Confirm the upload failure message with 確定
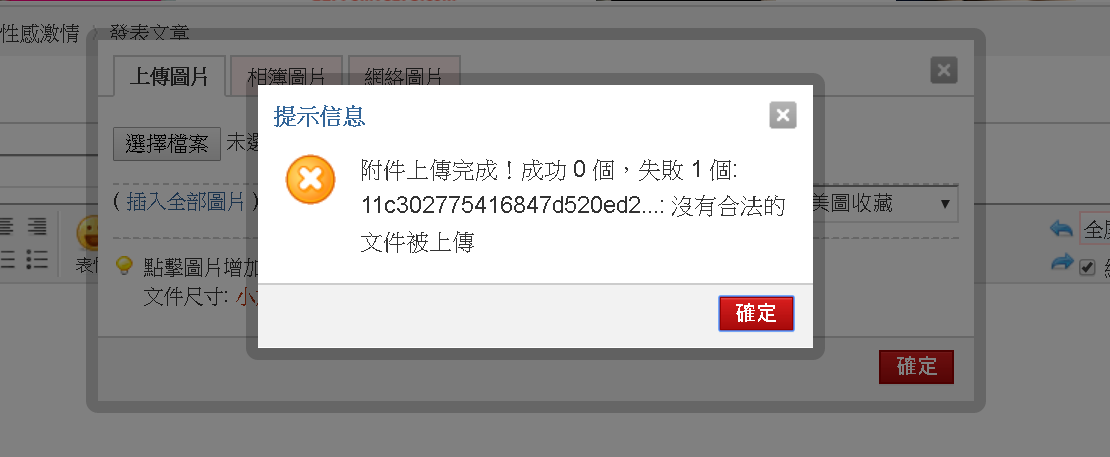 coord(756,313)
